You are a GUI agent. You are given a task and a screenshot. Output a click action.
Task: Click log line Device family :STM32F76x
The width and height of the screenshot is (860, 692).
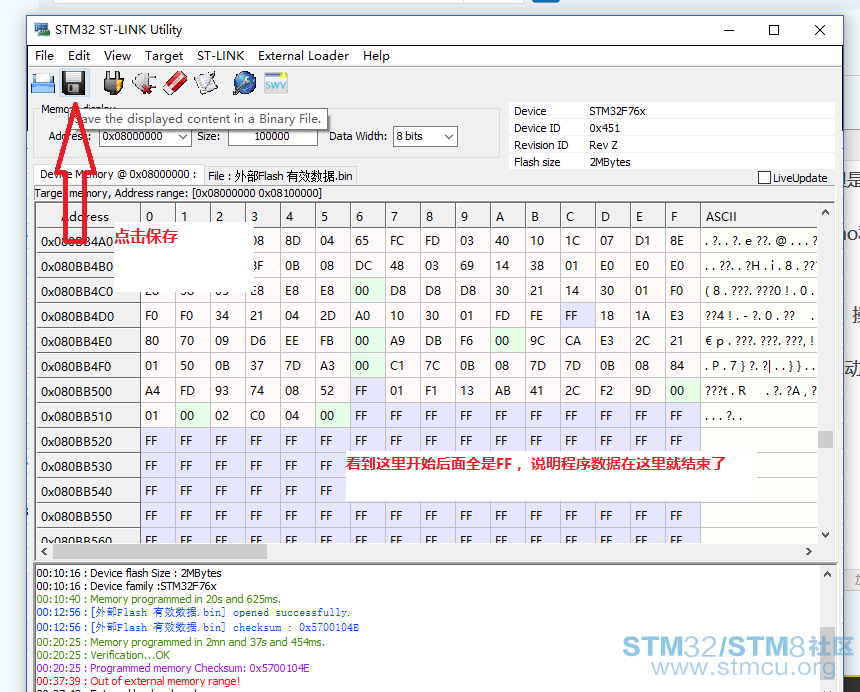(127, 586)
